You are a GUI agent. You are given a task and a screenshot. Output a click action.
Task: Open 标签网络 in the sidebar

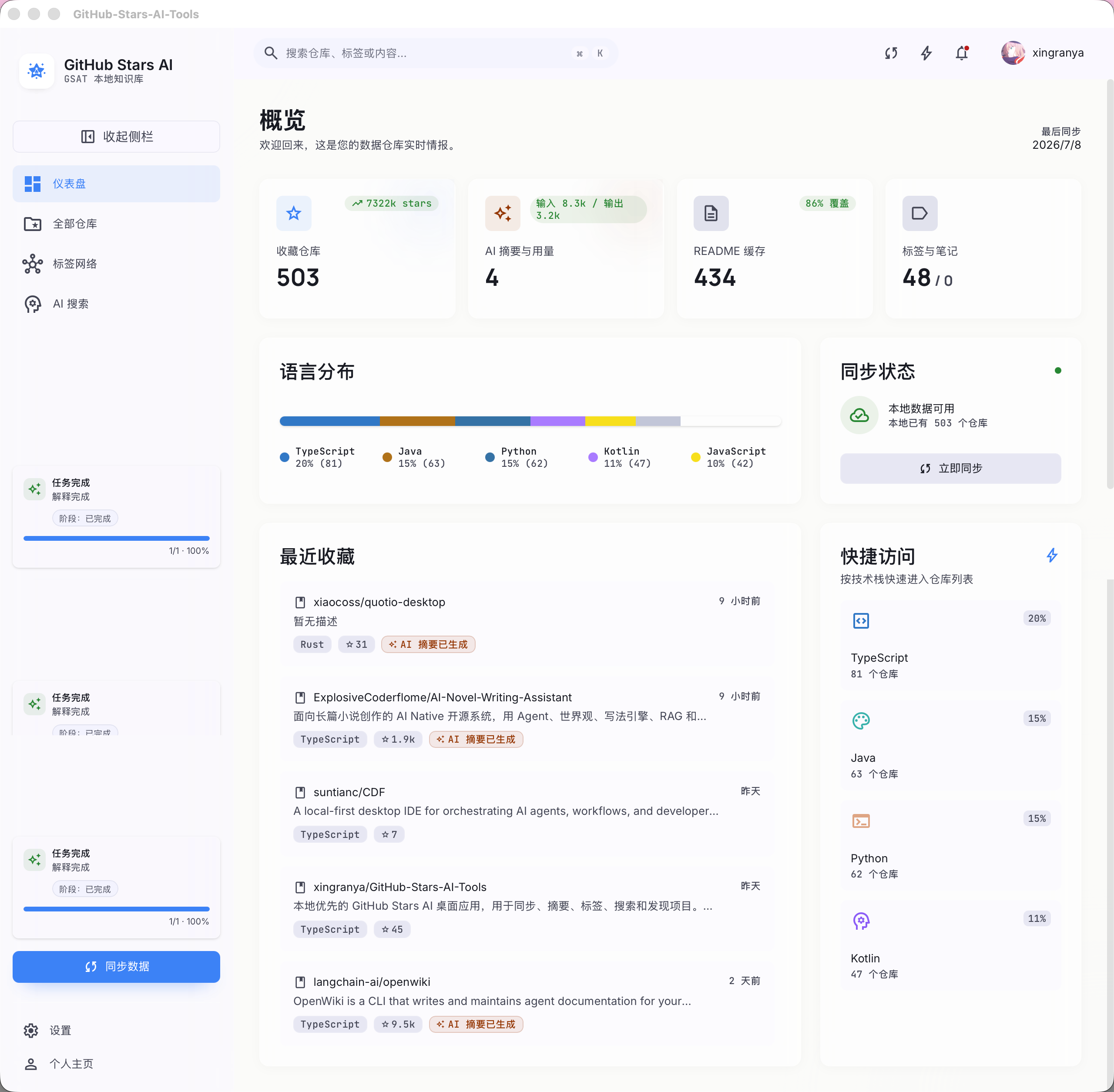pyautogui.click(x=117, y=264)
